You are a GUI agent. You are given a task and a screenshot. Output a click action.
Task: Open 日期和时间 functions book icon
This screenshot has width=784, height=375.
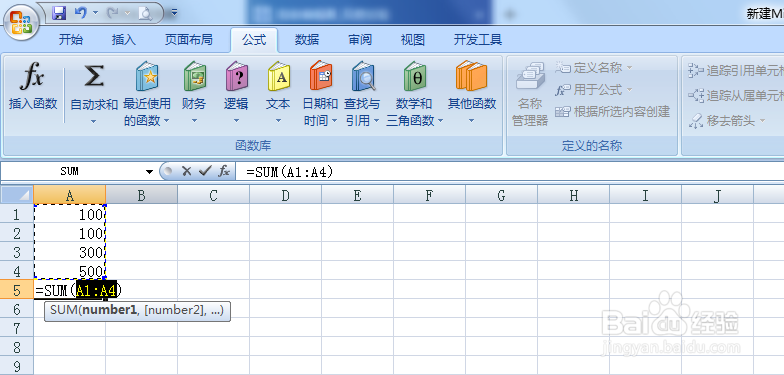click(x=320, y=76)
